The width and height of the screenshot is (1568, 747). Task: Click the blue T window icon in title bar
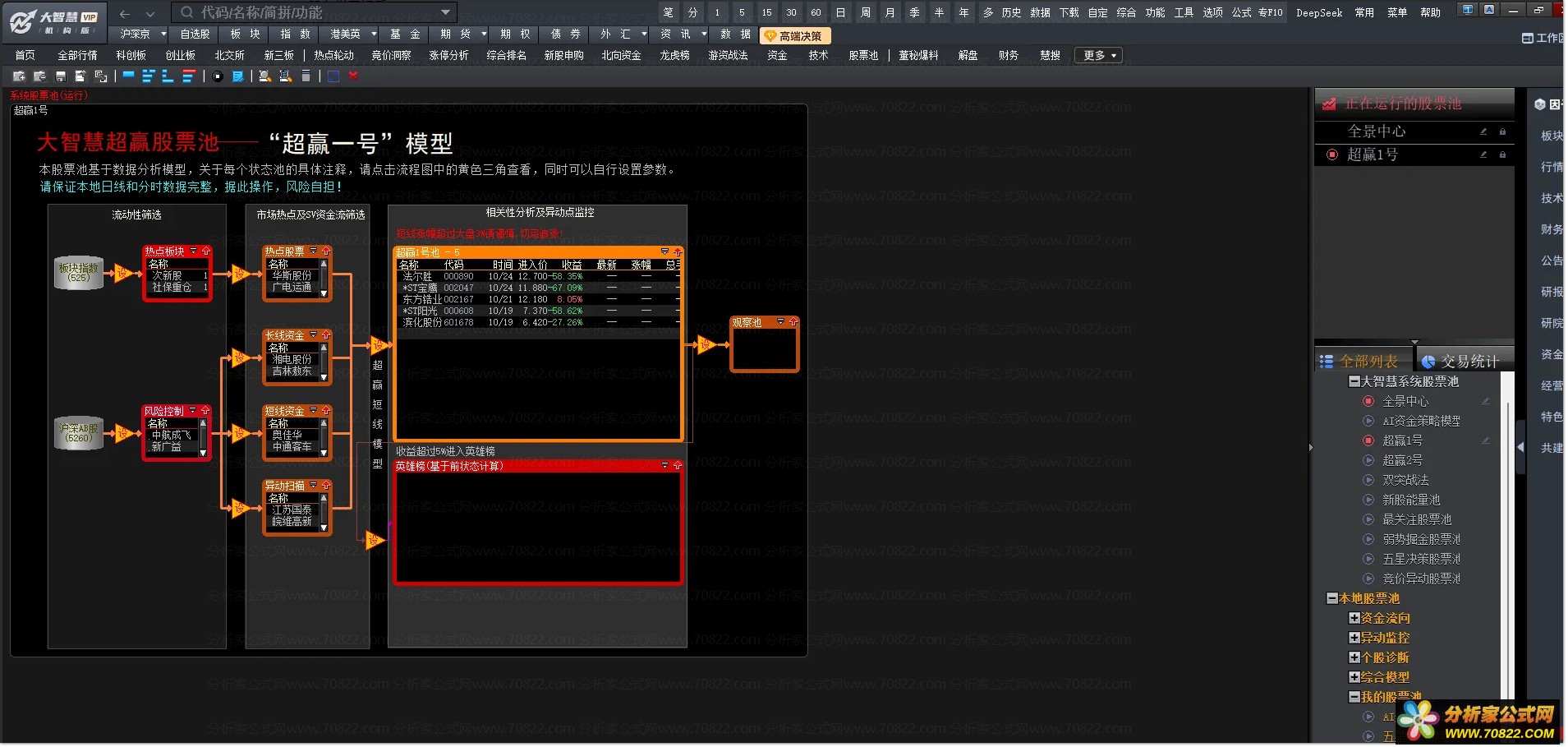1468,10
